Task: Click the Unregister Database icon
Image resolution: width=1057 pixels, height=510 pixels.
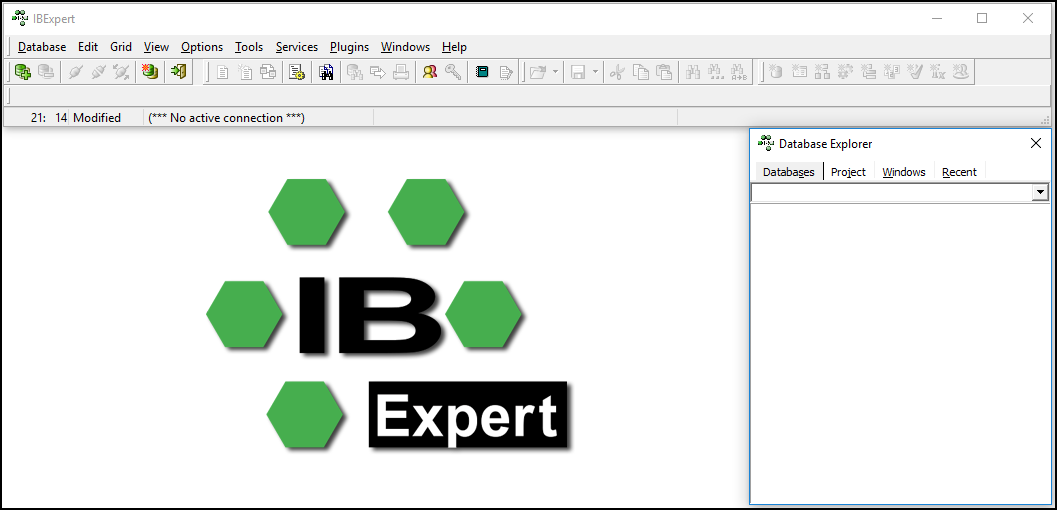Action: pos(46,71)
